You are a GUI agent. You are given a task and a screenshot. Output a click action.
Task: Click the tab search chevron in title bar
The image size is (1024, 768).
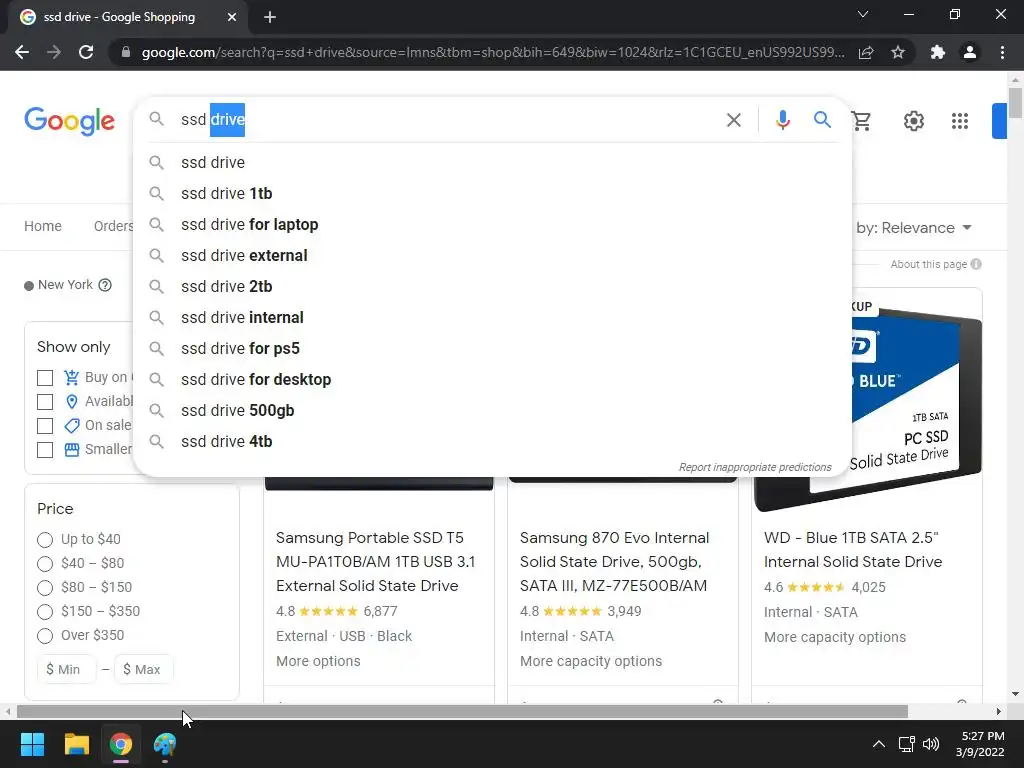point(863,14)
